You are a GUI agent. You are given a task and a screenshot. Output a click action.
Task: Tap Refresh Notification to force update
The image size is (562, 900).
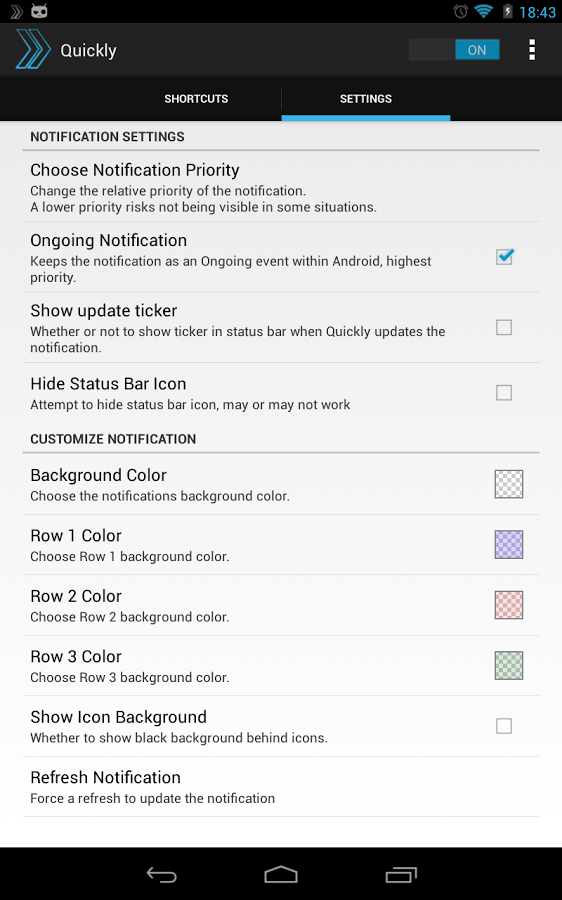[x=281, y=787]
